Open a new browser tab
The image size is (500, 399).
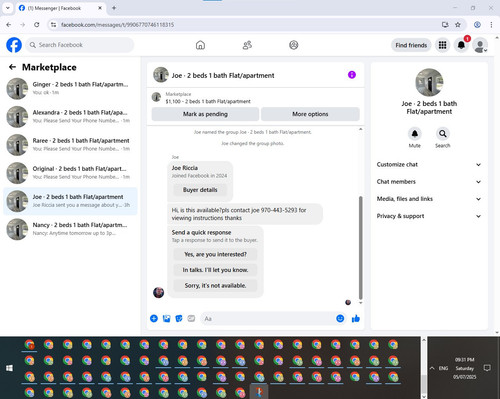pos(114,8)
